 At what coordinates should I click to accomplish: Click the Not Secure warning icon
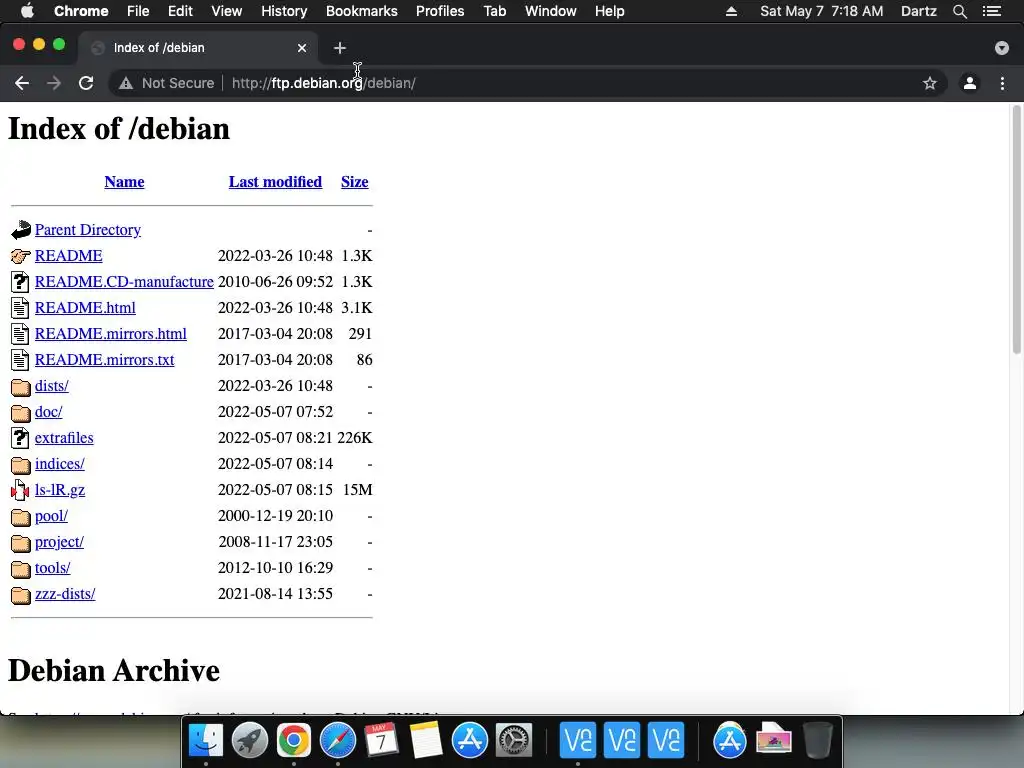point(125,83)
